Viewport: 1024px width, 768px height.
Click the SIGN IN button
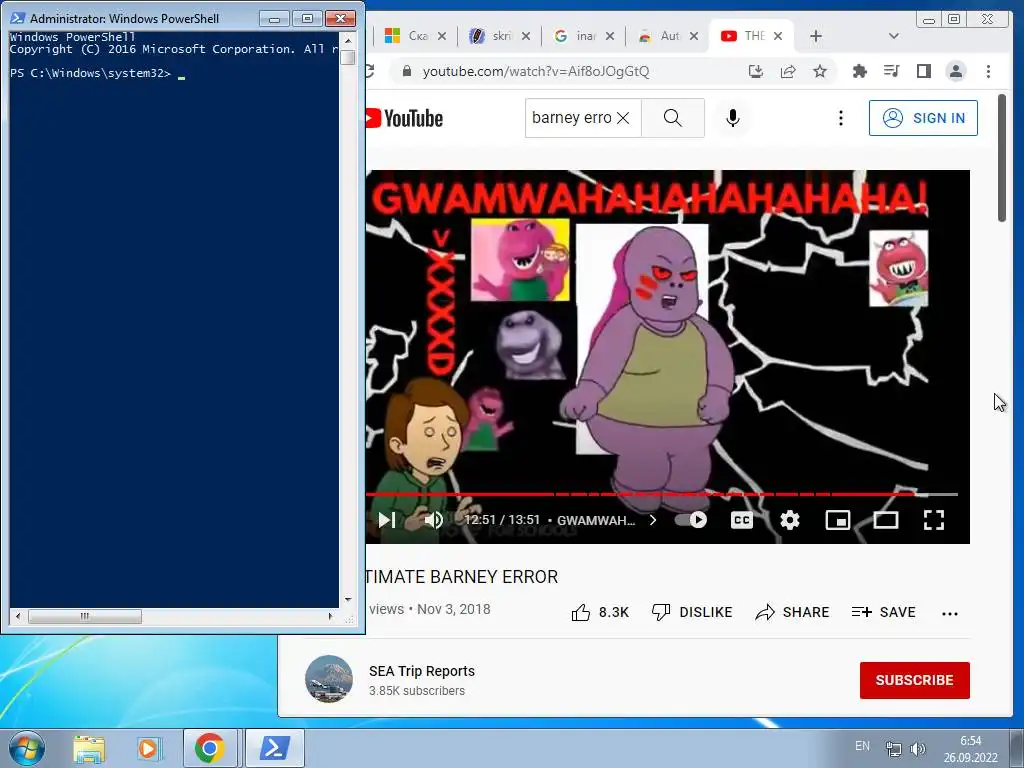click(923, 118)
